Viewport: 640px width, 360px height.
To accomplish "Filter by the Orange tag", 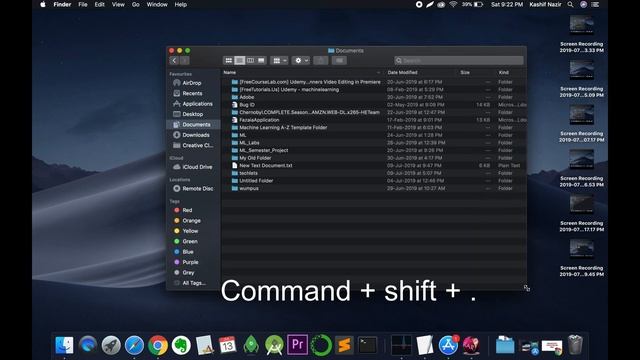I will (191, 221).
